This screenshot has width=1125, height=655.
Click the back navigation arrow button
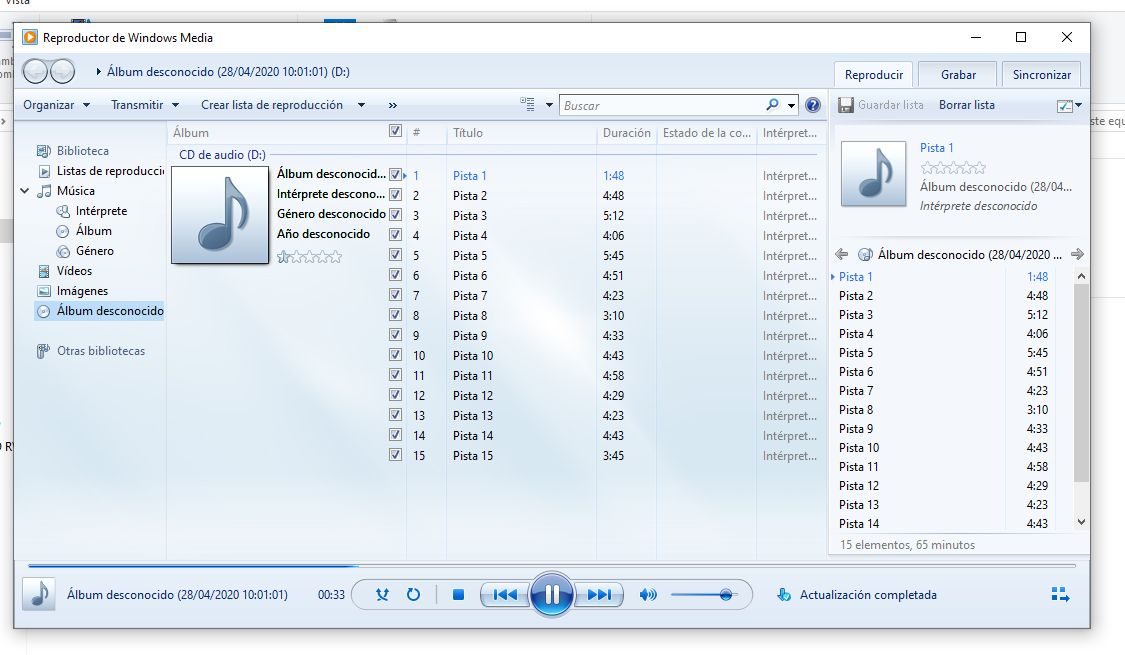36,71
